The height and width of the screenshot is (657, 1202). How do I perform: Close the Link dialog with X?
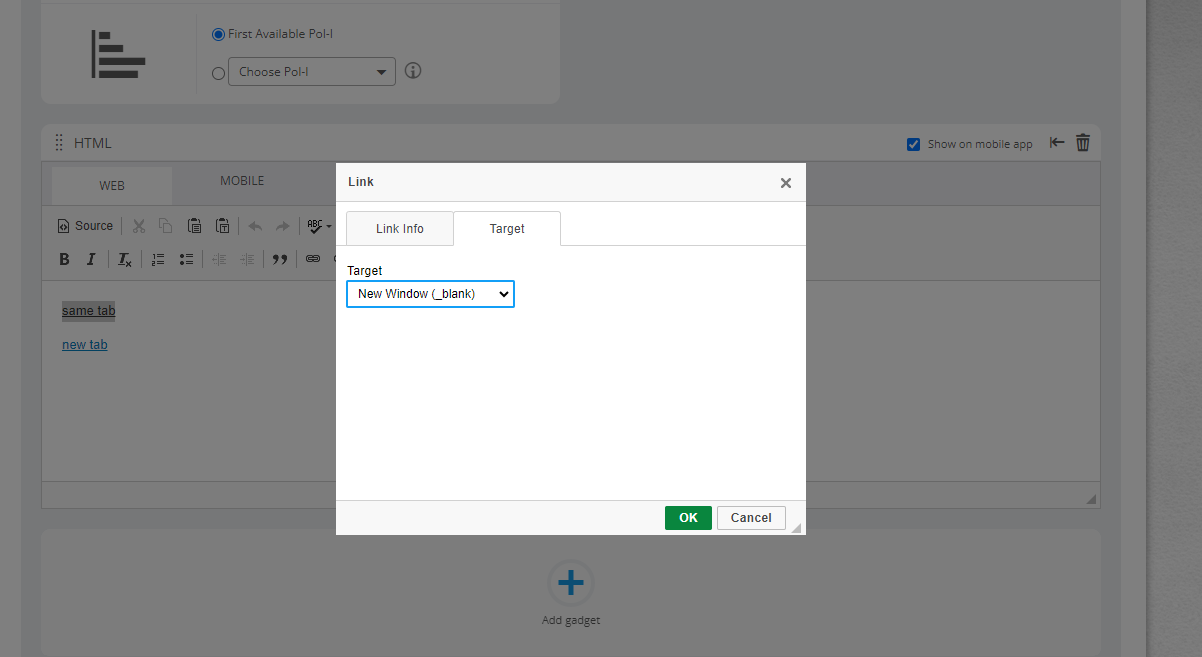786,183
